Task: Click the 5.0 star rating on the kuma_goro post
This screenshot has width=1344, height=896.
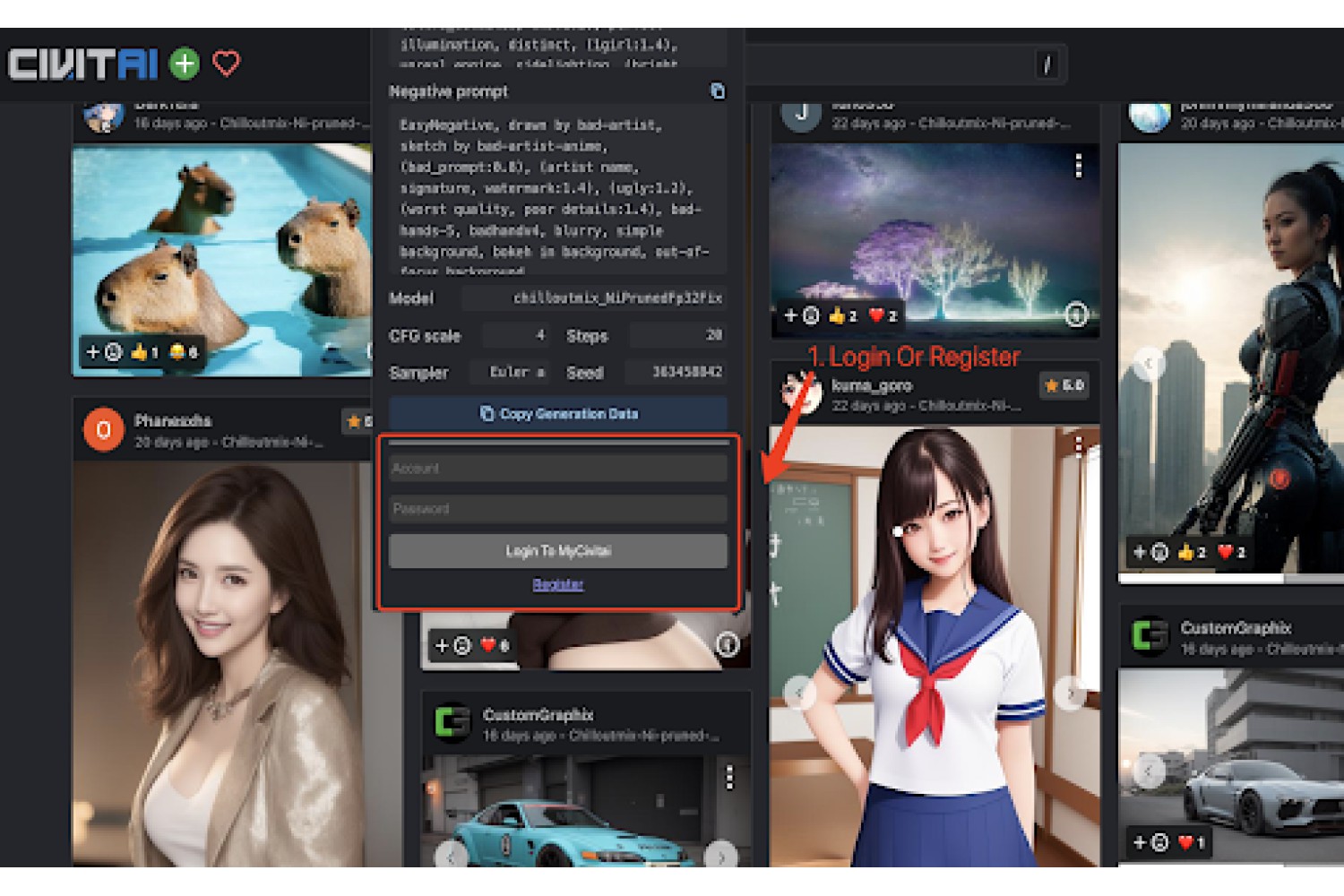Action: click(1064, 385)
